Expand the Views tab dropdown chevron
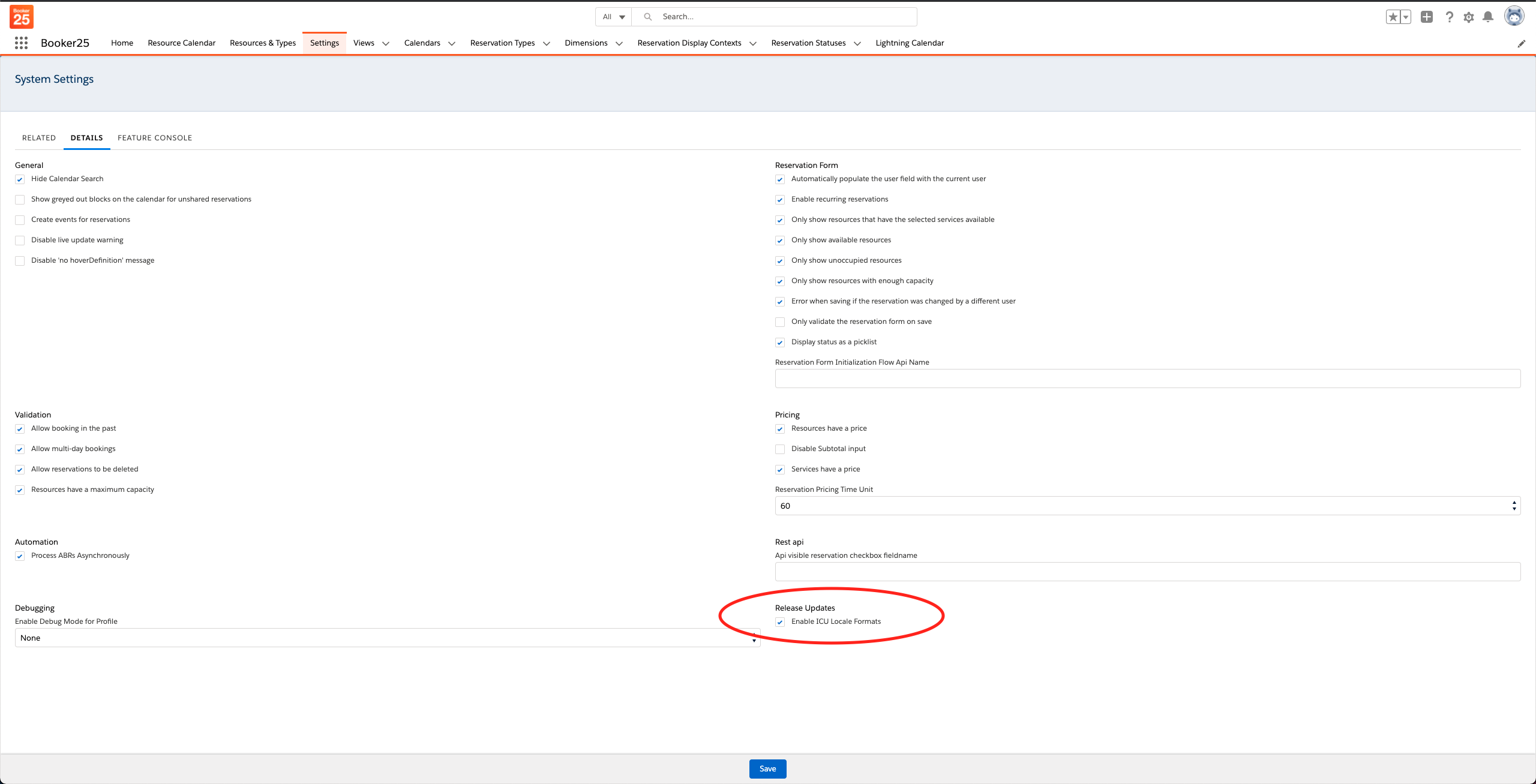This screenshot has height=784, width=1536. [386, 43]
